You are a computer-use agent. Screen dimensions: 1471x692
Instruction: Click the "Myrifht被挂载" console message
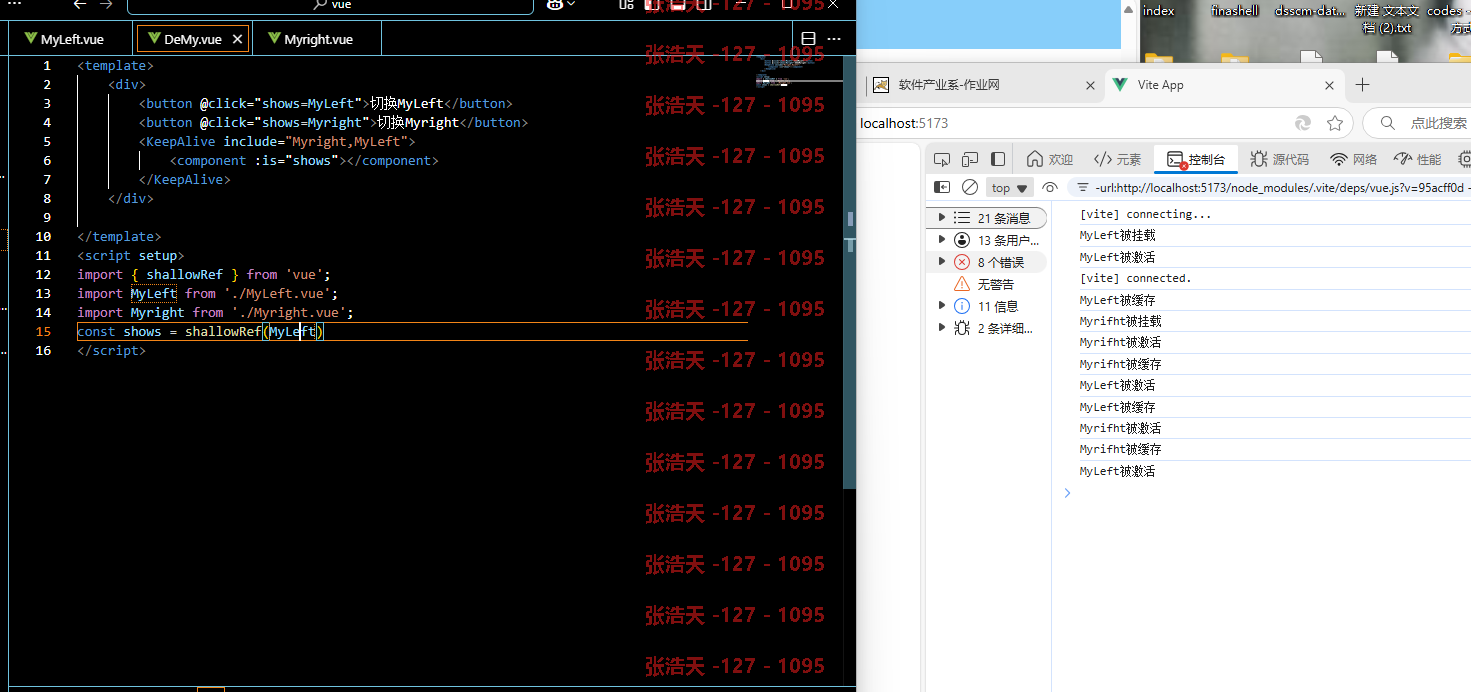pos(1121,322)
